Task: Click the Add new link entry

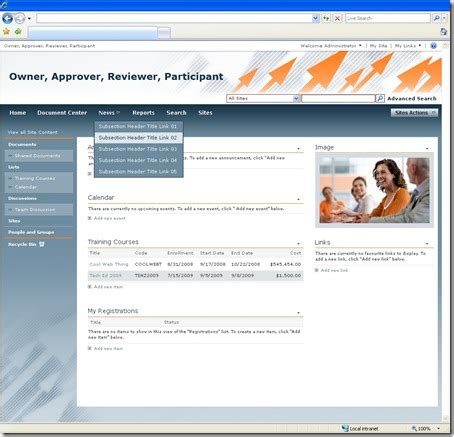Action: [x=334, y=270]
